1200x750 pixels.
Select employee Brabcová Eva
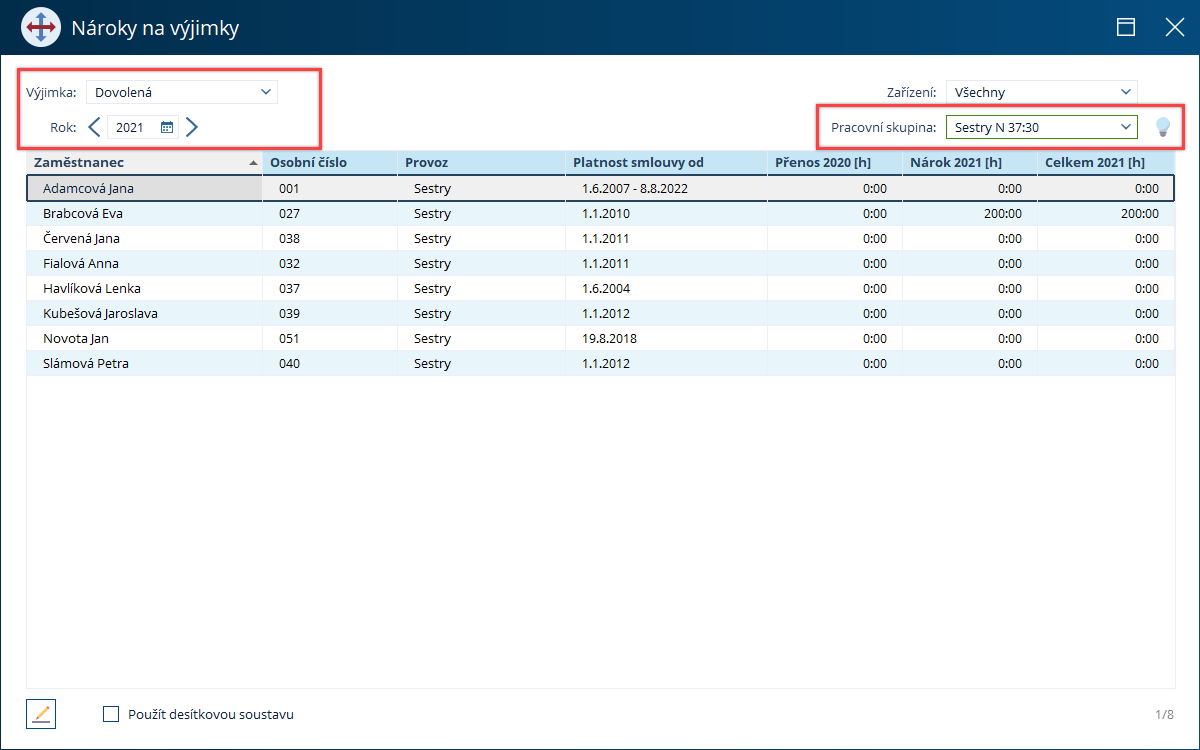pyautogui.click(x=83, y=213)
